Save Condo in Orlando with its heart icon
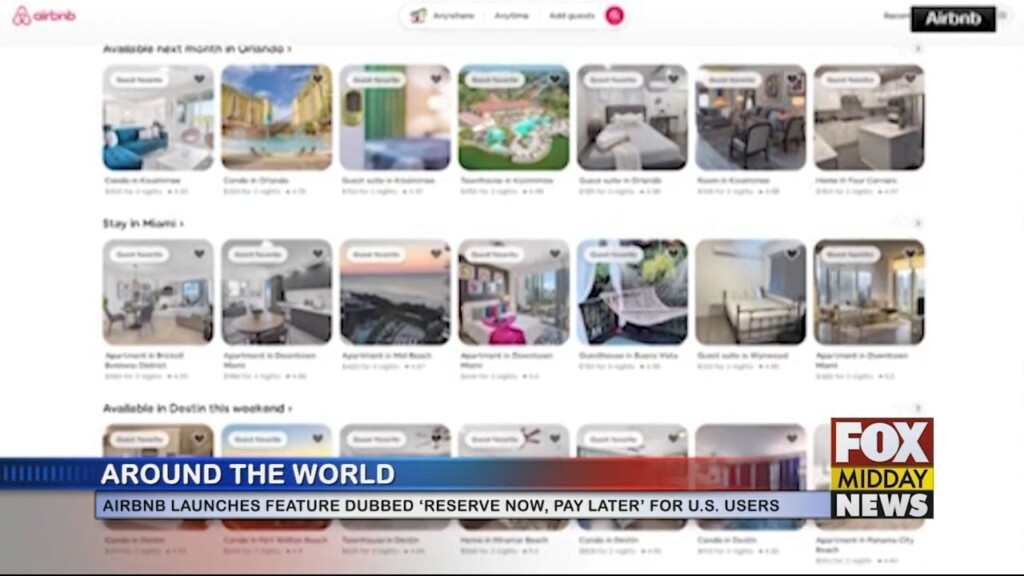The width and height of the screenshot is (1024, 576). 317,79
